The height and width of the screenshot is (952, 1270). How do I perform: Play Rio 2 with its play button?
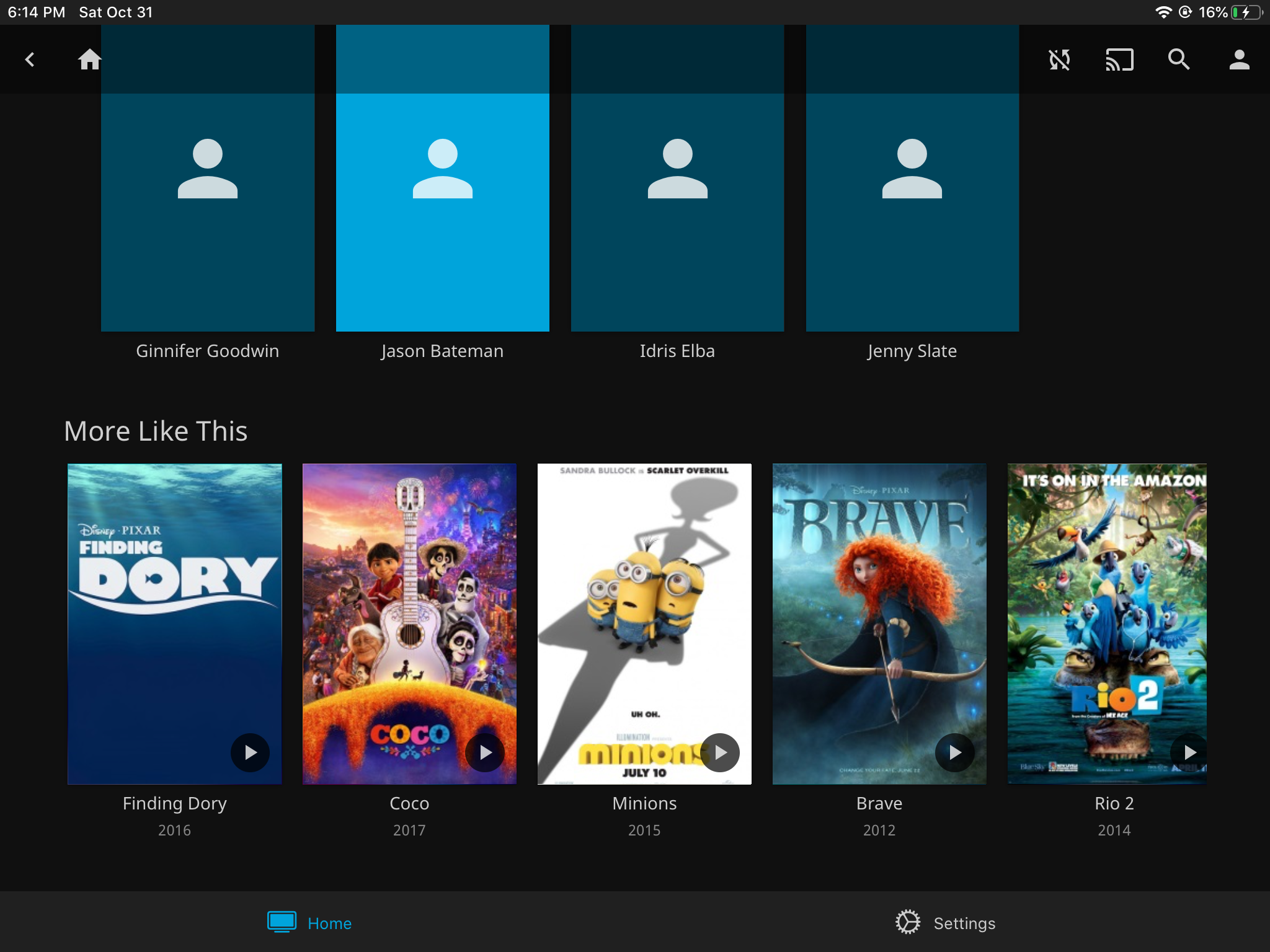(x=1189, y=752)
